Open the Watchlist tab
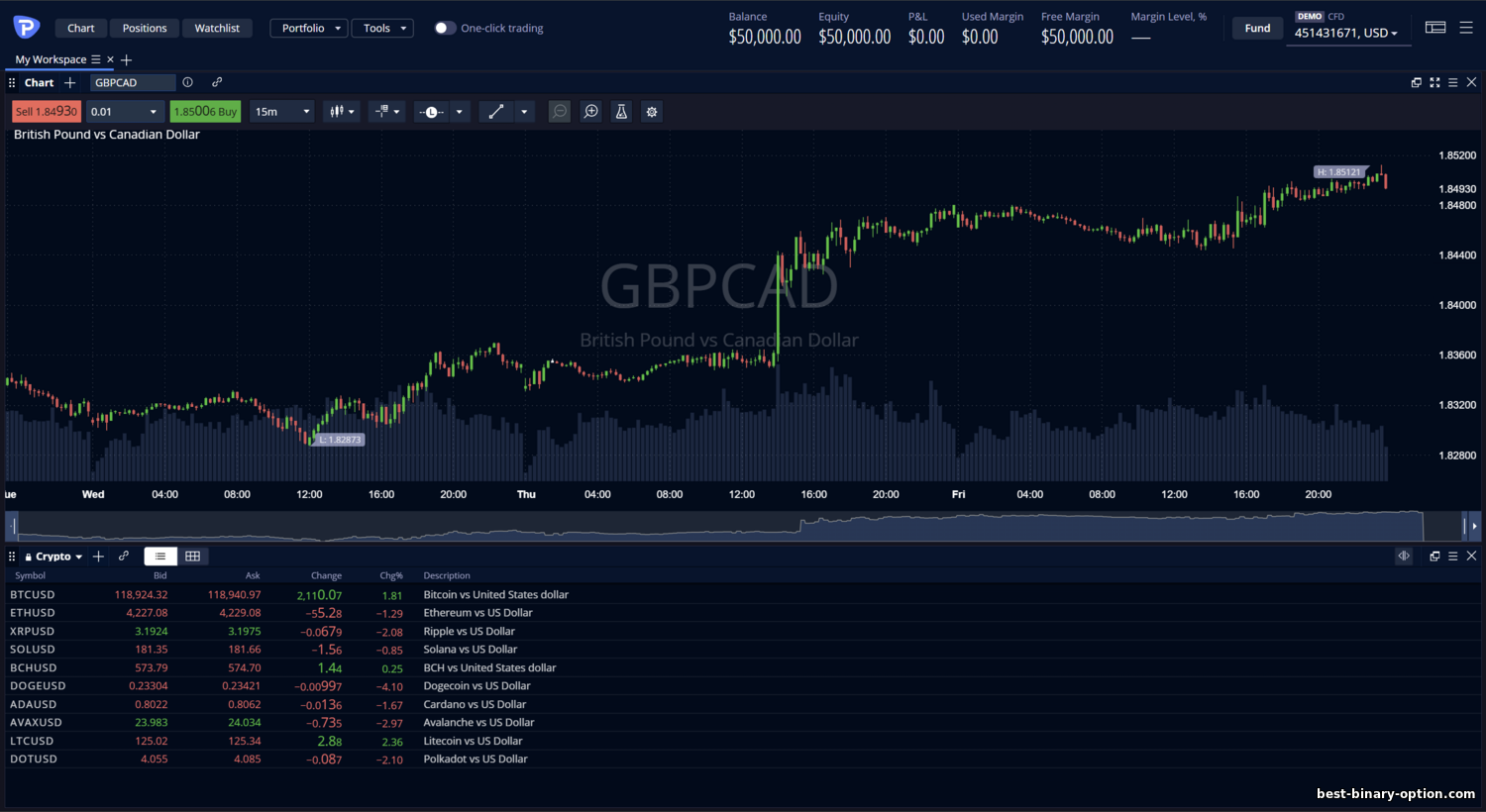1486x812 pixels. click(x=217, y=29)
